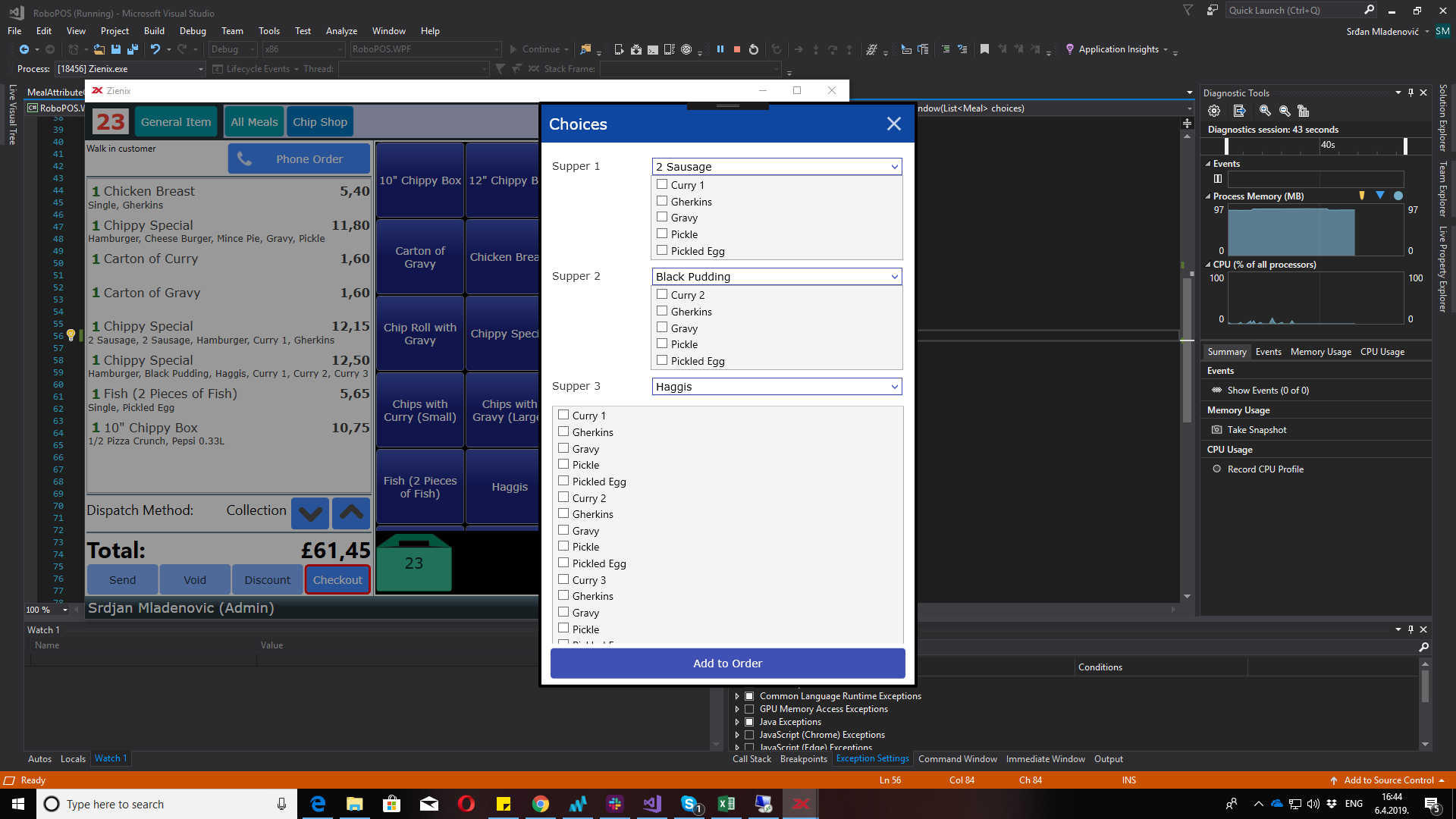Click the Checkout button
The height and width of the screenshot is (819, 1456).
(337, 580)
